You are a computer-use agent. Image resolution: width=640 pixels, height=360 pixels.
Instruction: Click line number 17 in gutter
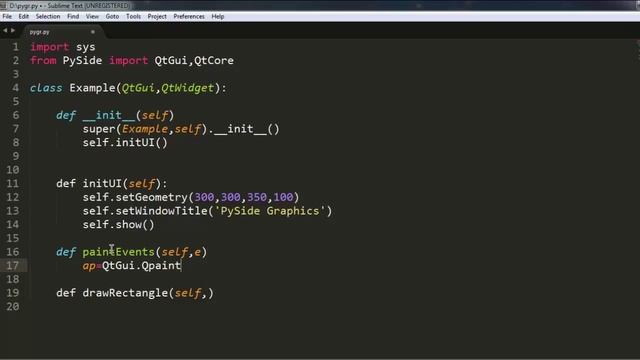point(13,266)
